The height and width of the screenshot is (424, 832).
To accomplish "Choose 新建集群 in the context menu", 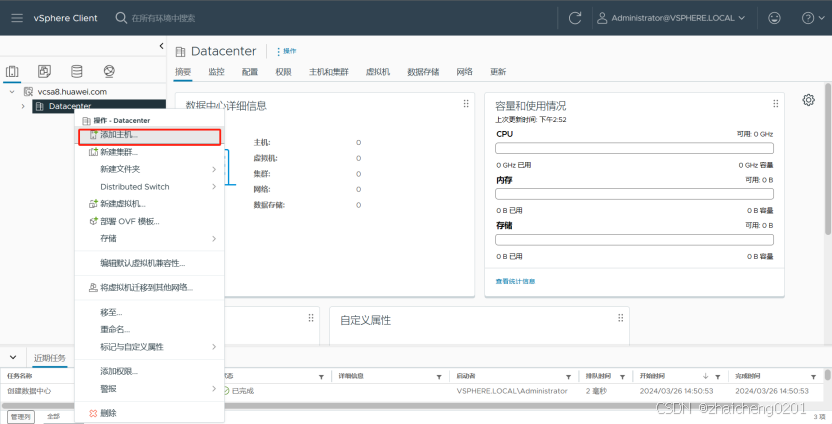I will (150, 152).
